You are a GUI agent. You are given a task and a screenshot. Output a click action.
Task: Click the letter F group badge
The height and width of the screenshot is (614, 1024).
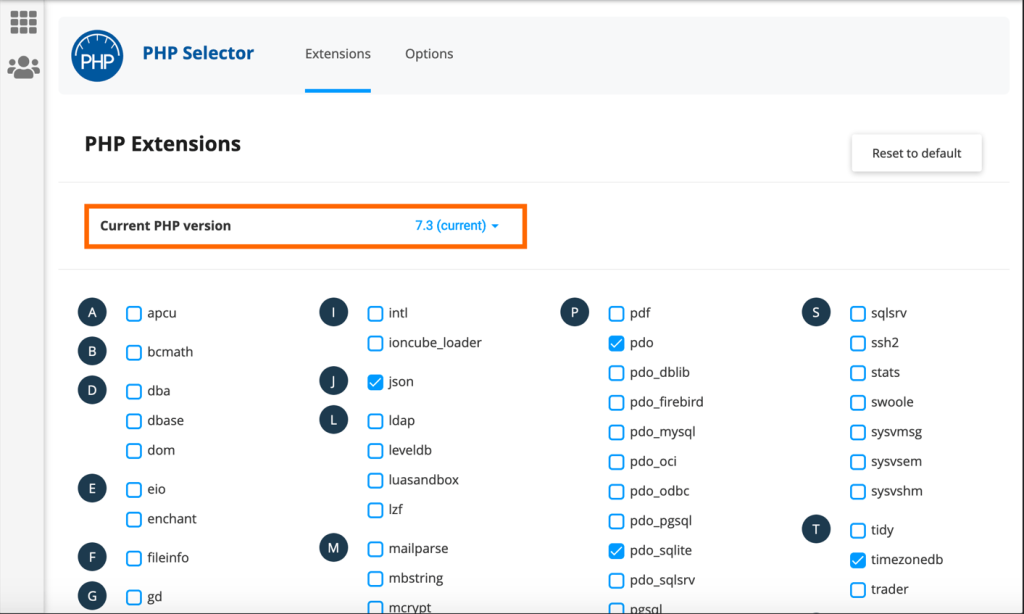[92, 557]
